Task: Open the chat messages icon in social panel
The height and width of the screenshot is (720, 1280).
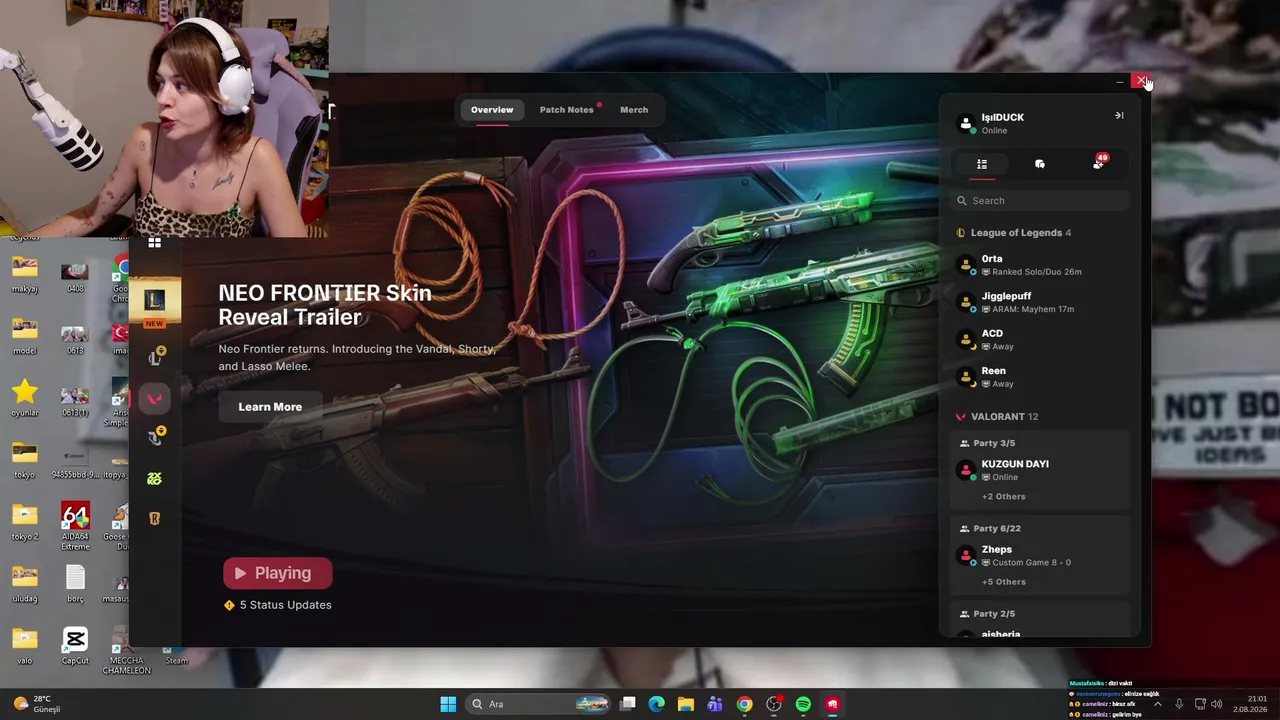Action: point(1040,164)
